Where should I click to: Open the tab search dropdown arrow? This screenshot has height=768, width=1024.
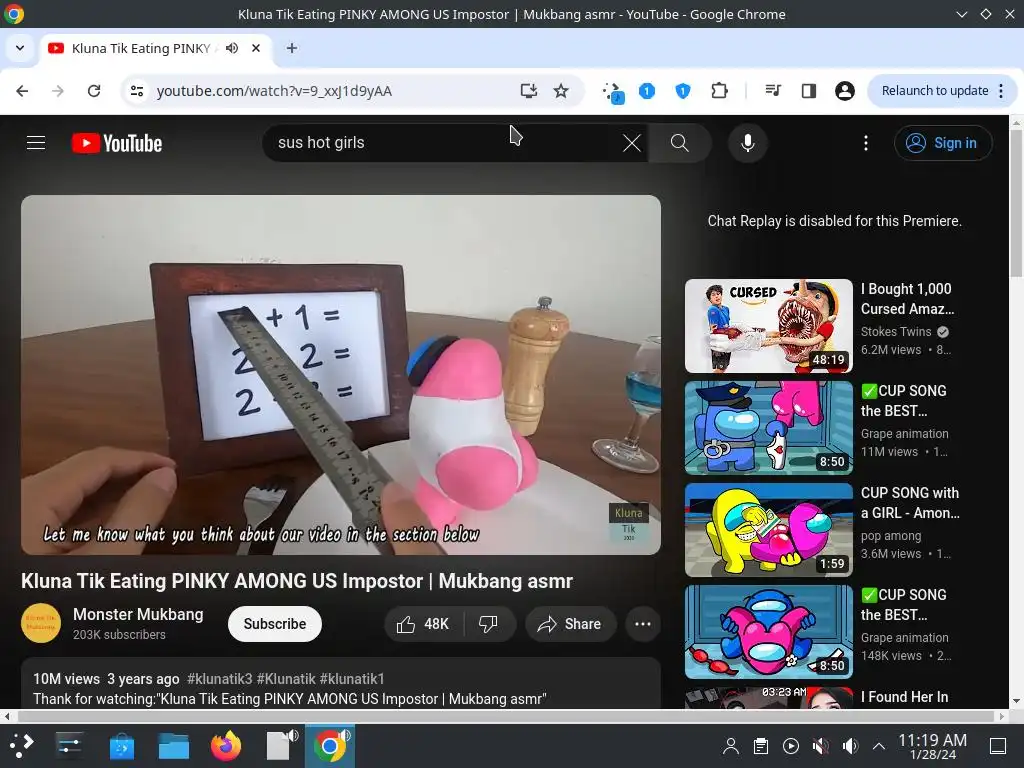(20, 48)
